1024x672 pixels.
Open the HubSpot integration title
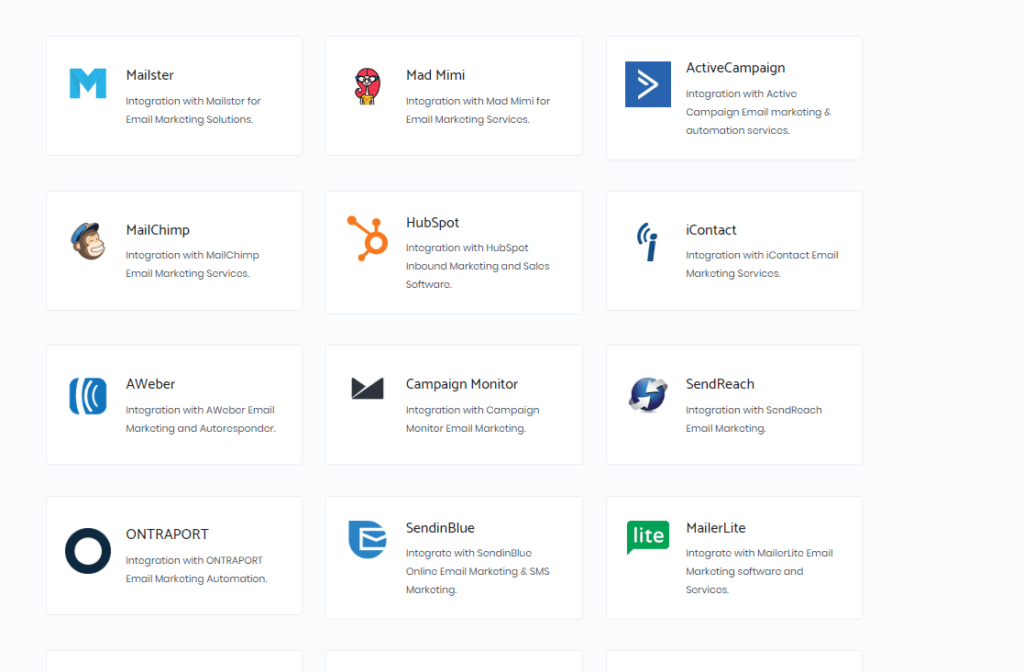point(432,223)
